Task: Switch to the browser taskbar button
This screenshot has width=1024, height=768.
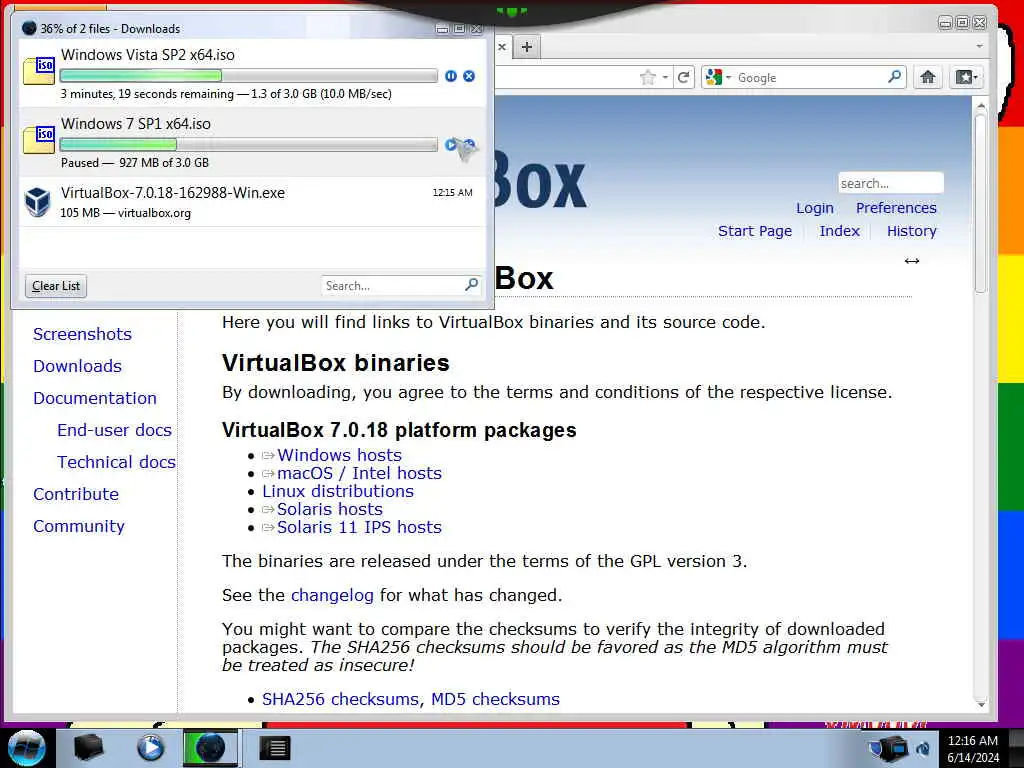Action: click(x=210, y=748)
